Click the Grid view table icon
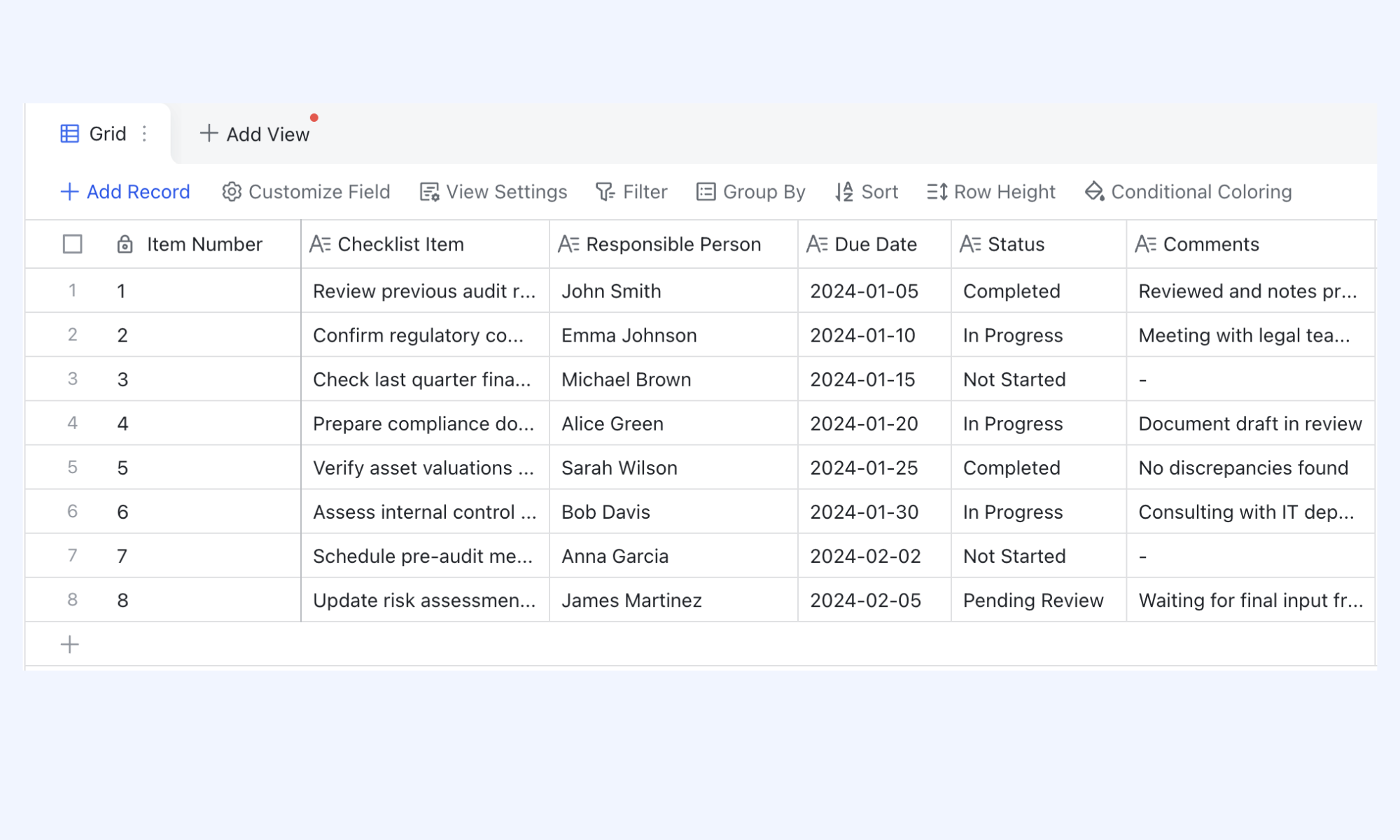This screenshot has width=1400, height=840. click(x=70, y=134)
